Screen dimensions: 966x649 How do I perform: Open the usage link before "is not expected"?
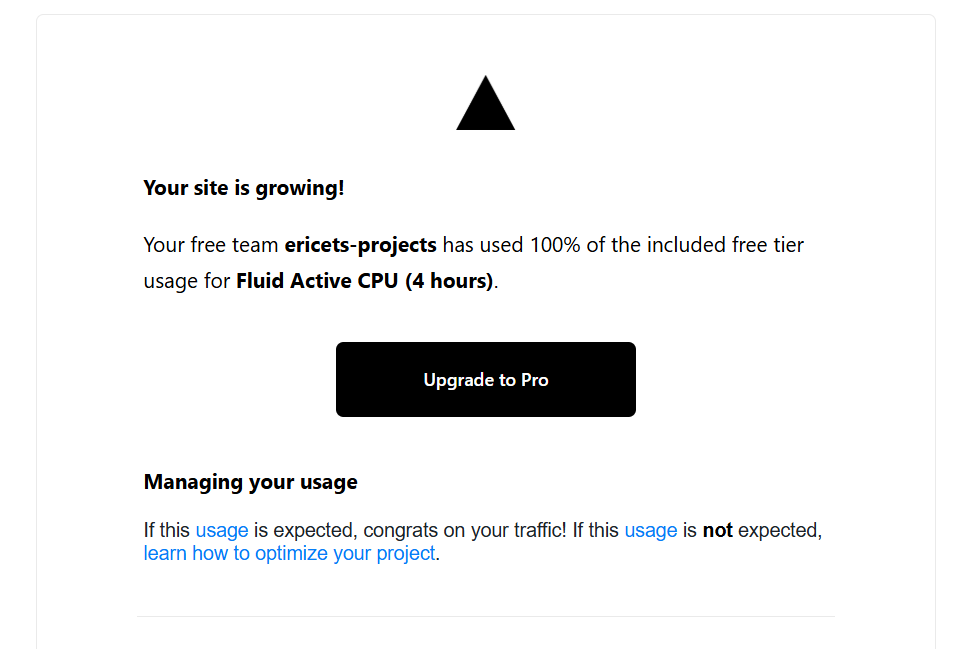tap(651, 530)
